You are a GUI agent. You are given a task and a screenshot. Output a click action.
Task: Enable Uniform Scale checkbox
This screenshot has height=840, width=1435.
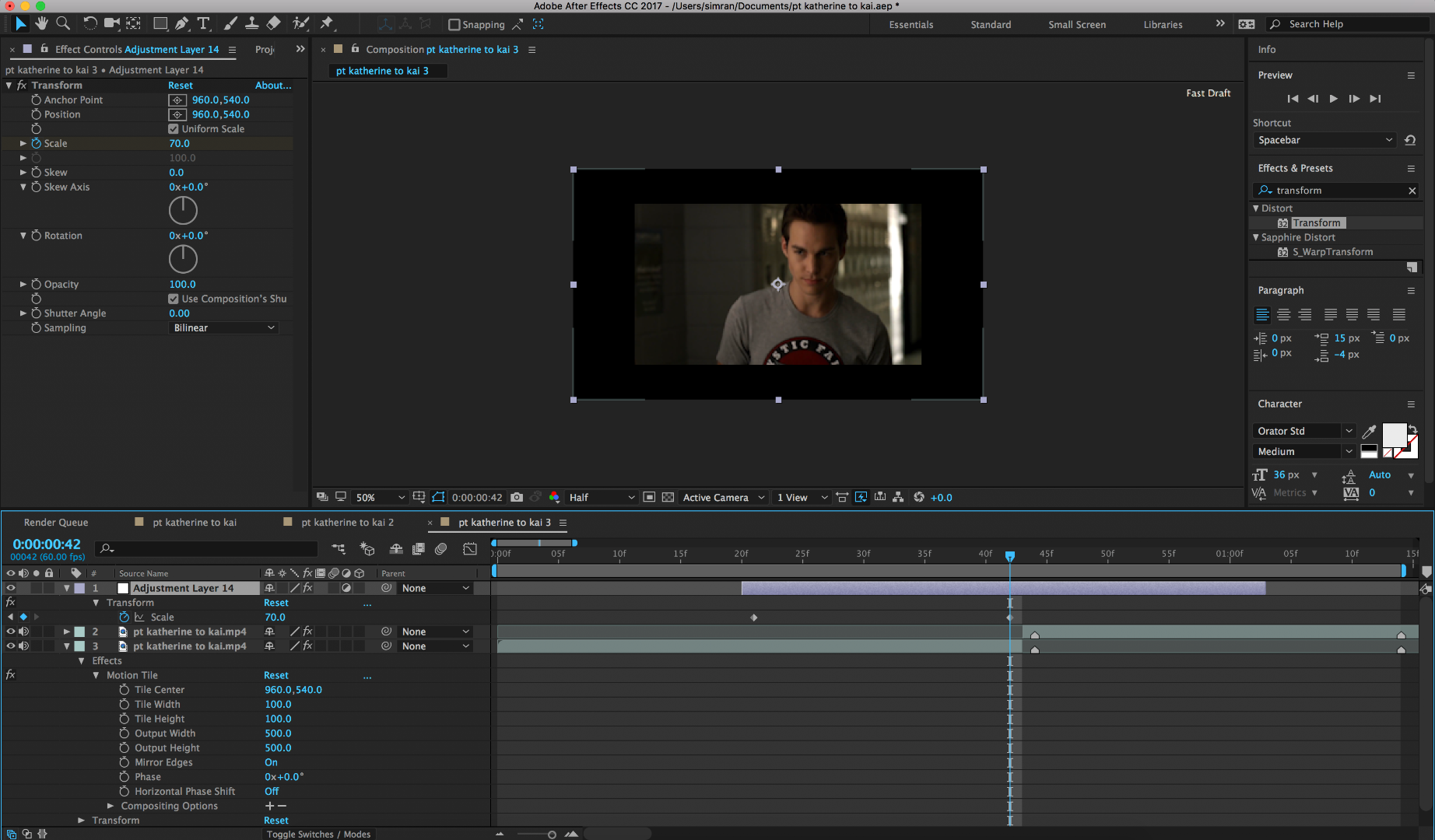coord(173,128)
